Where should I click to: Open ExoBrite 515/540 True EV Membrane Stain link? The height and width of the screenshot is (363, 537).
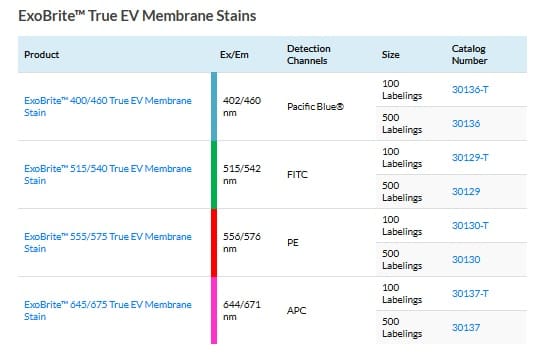pos(108,175)
